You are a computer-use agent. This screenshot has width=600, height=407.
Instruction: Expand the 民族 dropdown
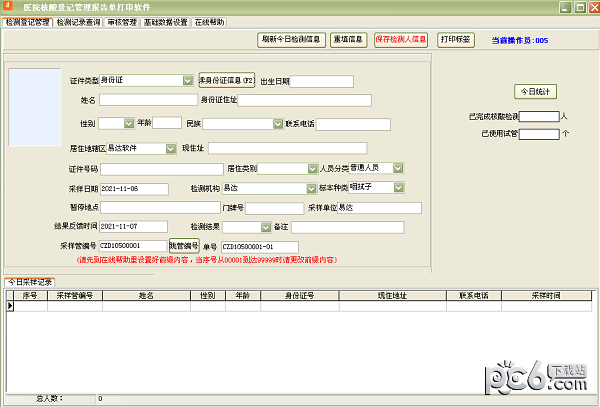[277, 124]
